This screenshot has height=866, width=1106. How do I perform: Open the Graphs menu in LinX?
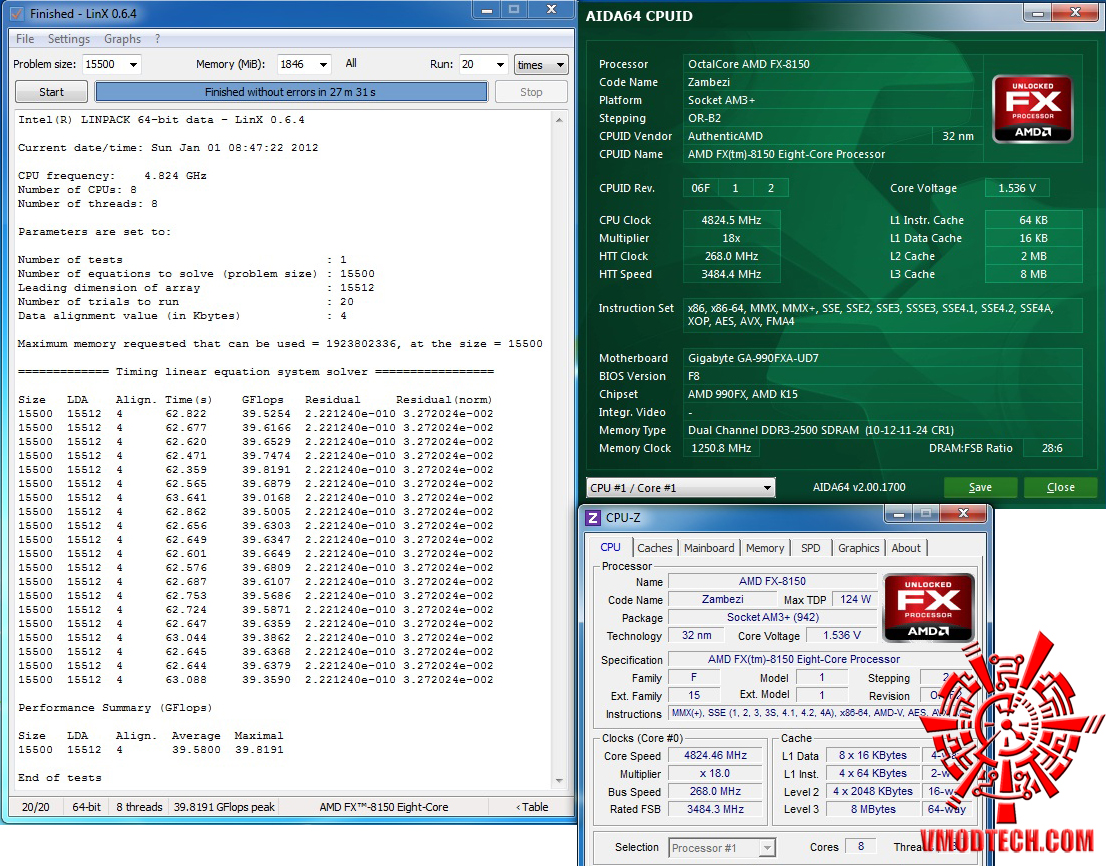[122, 39]
